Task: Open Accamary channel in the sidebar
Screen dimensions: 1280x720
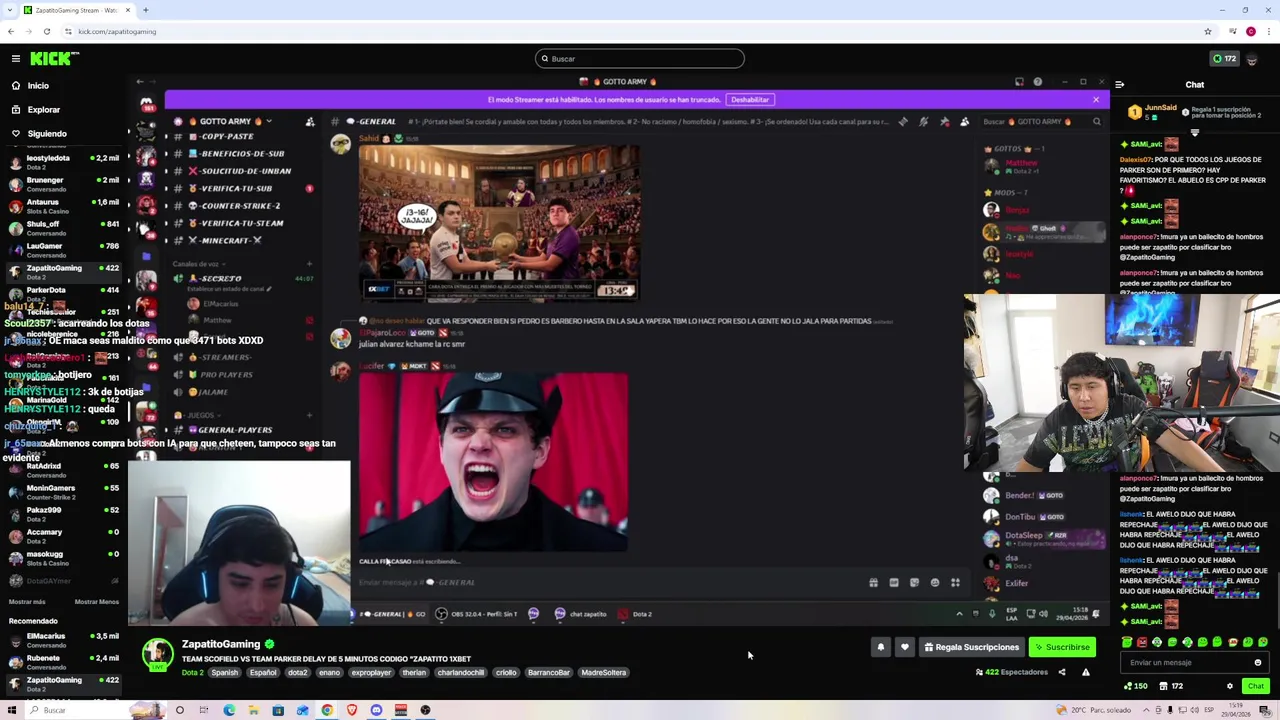Action: tap(62, 536)
